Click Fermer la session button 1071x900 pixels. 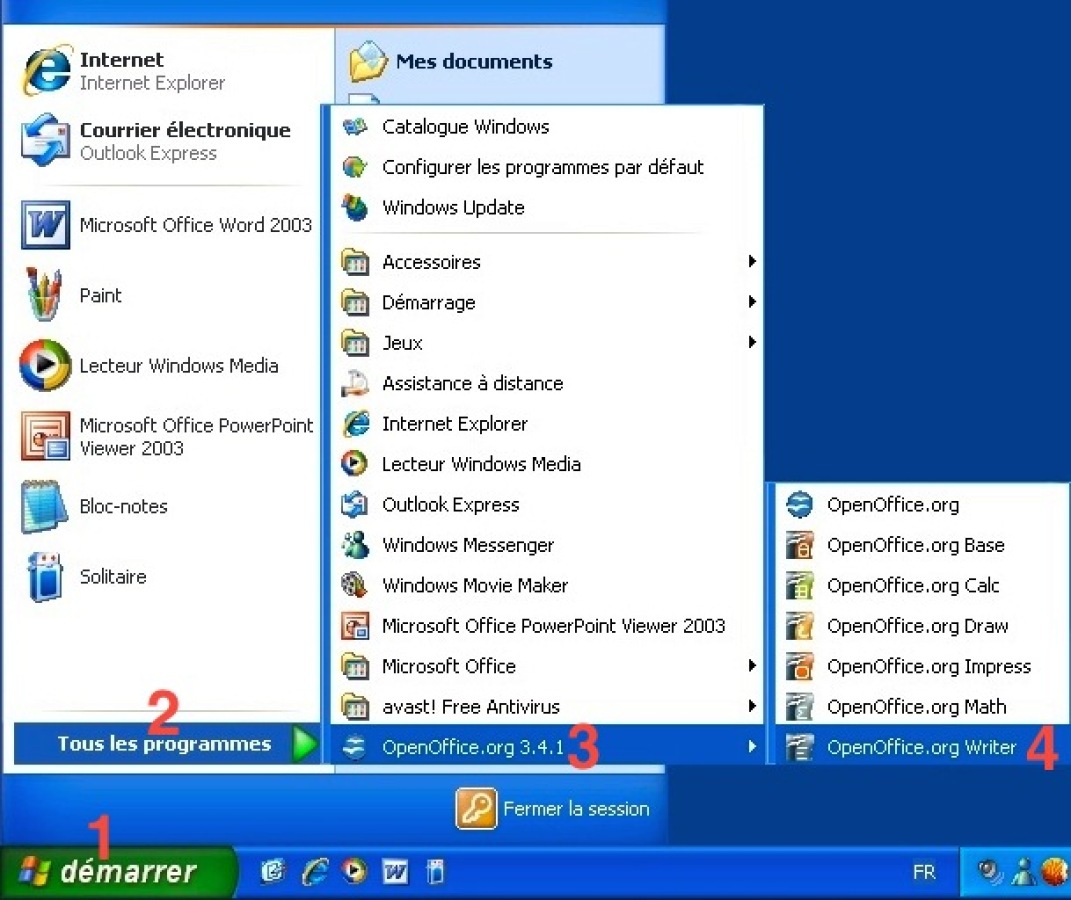[x=553, y=808]
